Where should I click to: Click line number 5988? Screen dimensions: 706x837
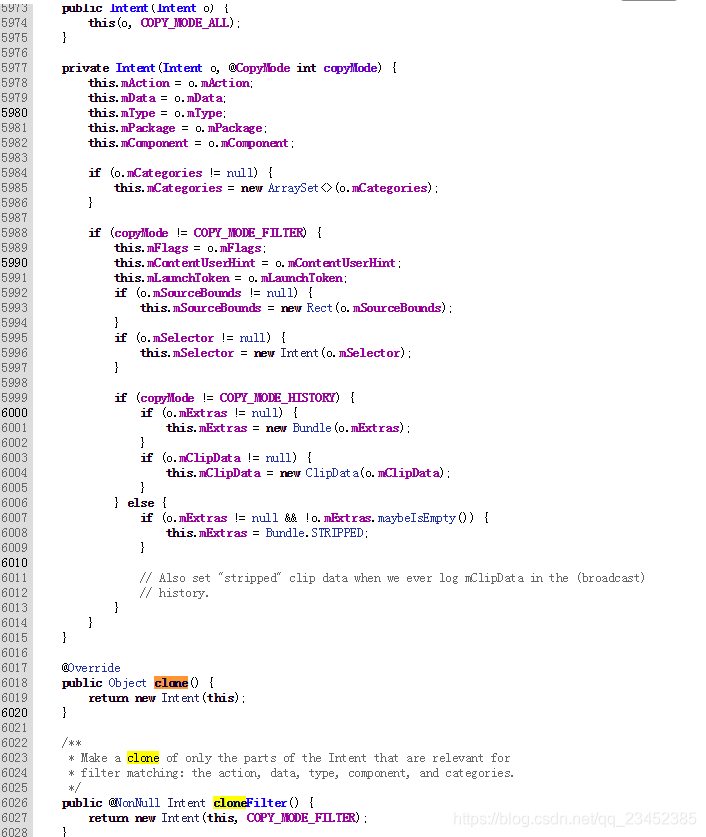pos(14,233)
